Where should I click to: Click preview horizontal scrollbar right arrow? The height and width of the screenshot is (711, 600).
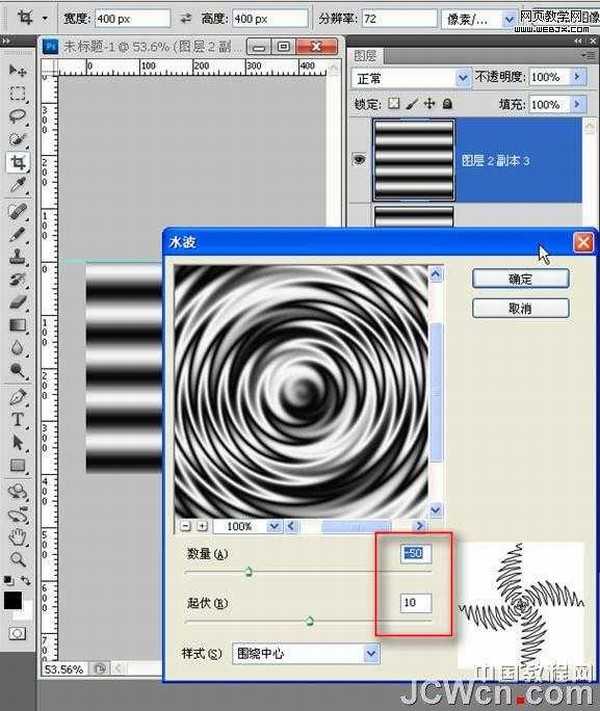coord(420,526)
